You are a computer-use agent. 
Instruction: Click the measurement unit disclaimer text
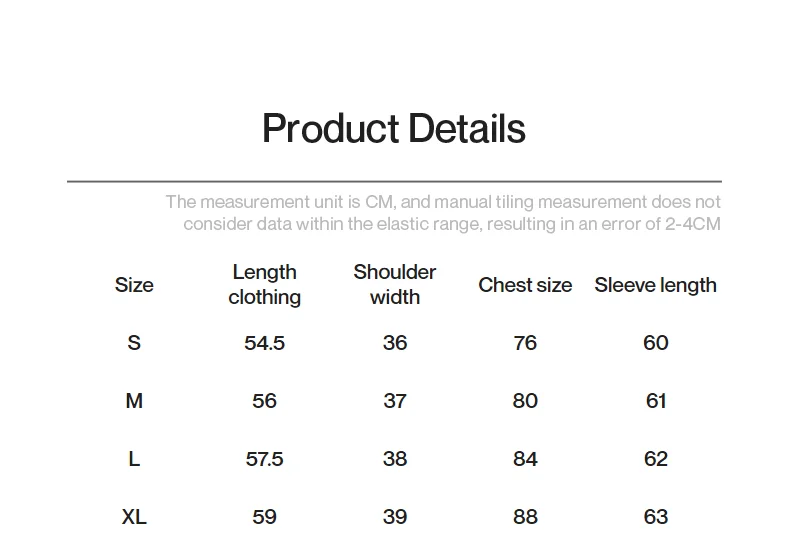(x=443, y=213)
